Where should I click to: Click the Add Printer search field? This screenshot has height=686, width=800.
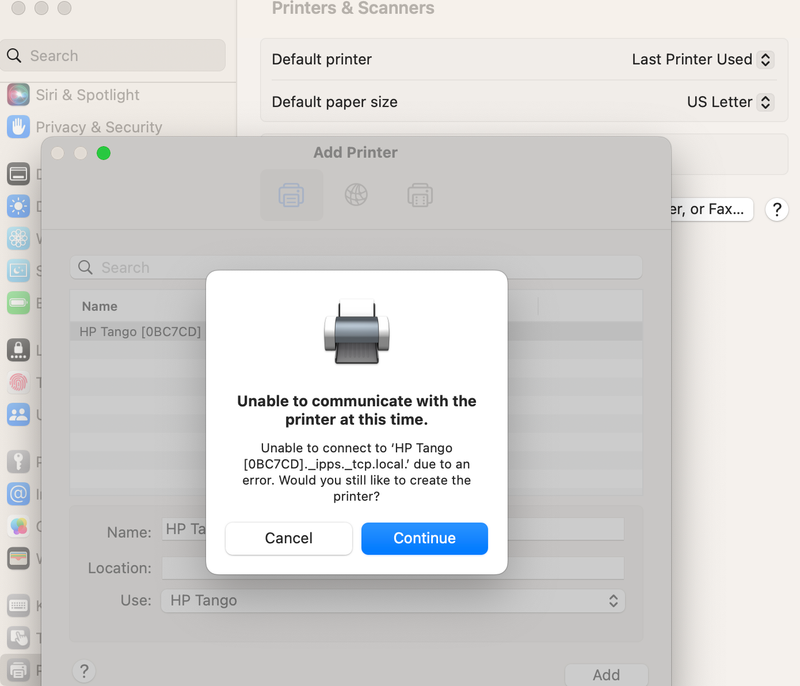click(x=356, y=267)
